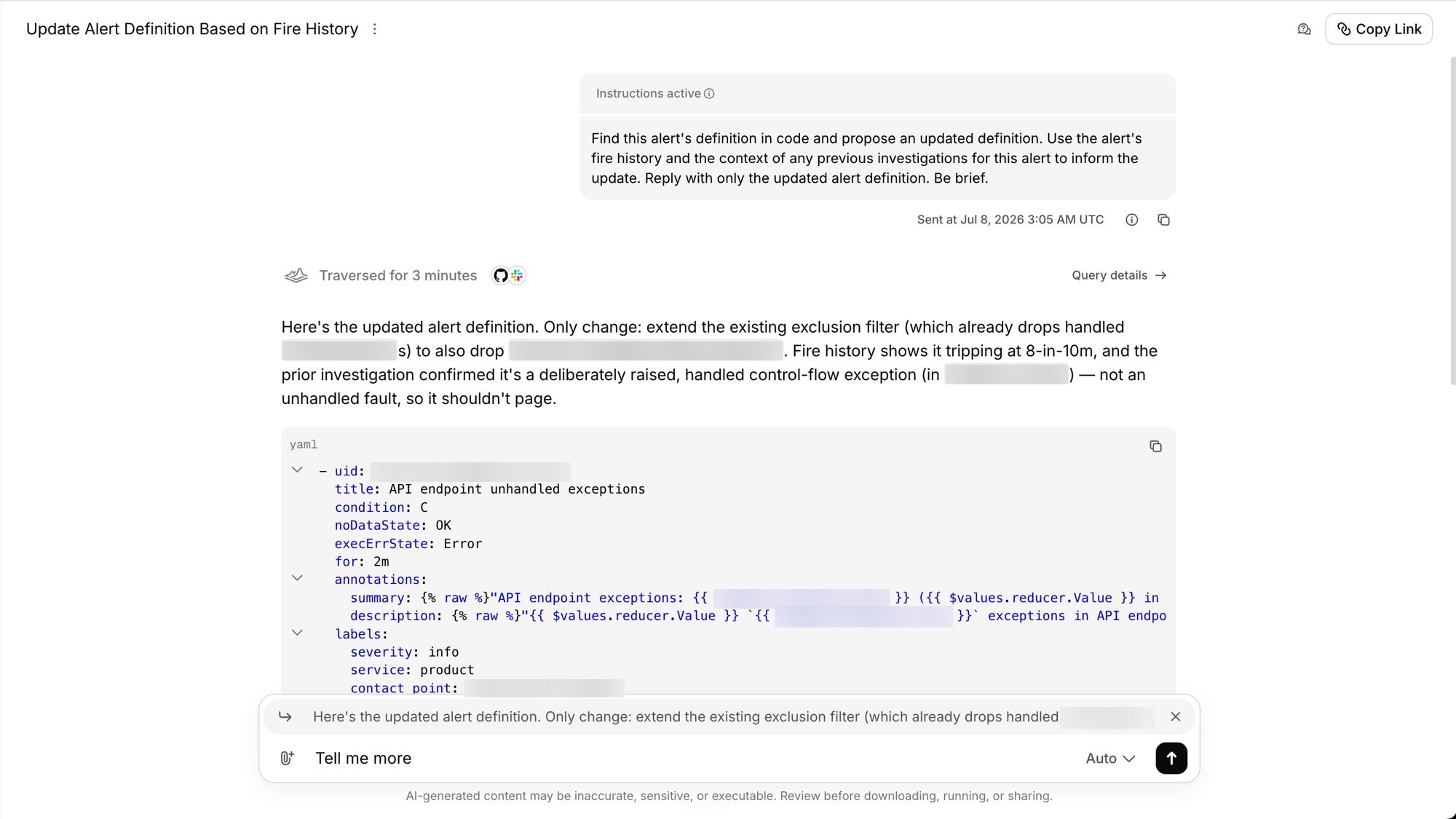This screenshot has width=1456, height=819.
Task: Open the Auto mode dropdown
Action: coord(1109,758)
